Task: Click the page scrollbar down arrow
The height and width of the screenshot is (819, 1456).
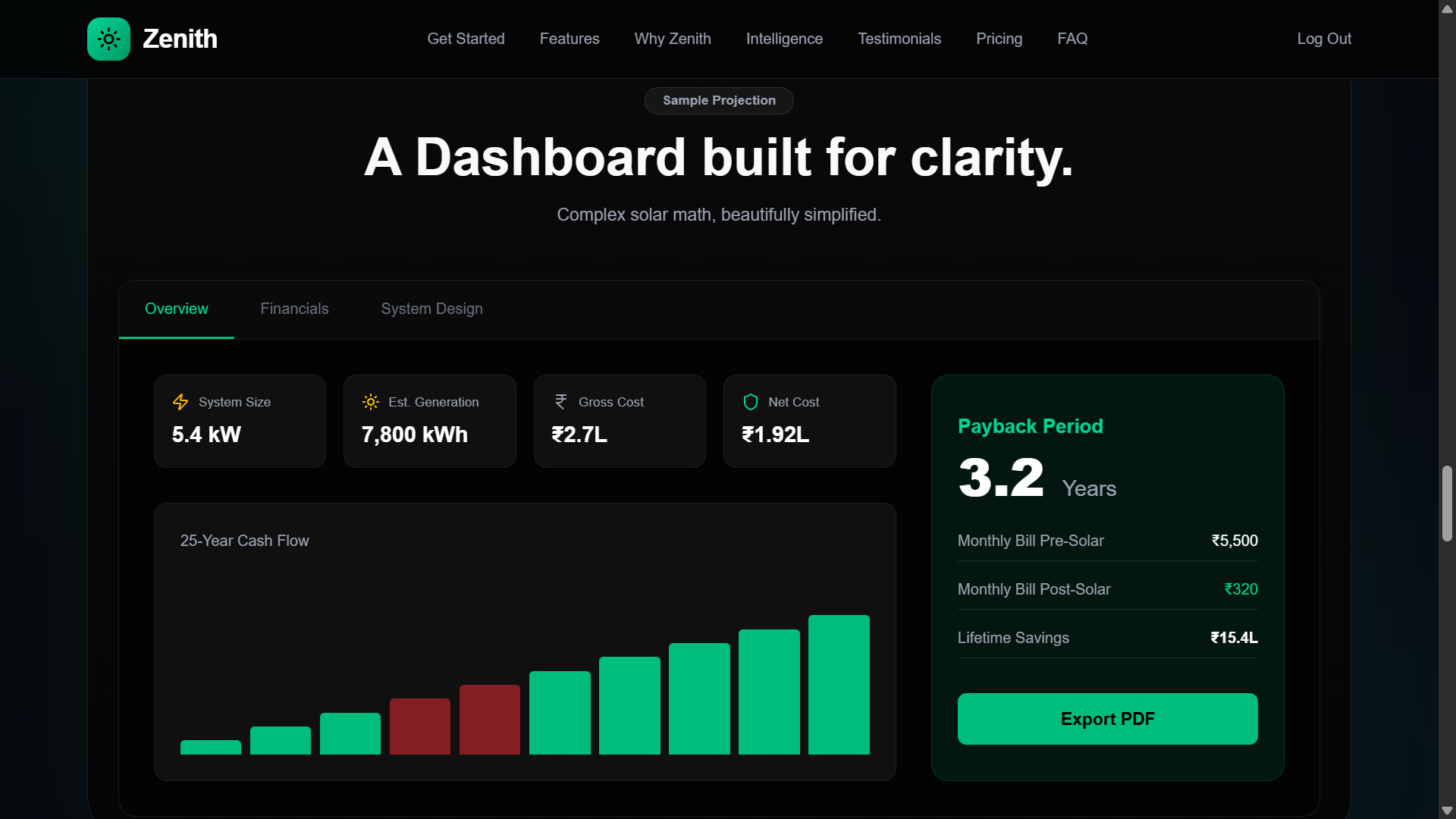Action: coord(1446,811)
